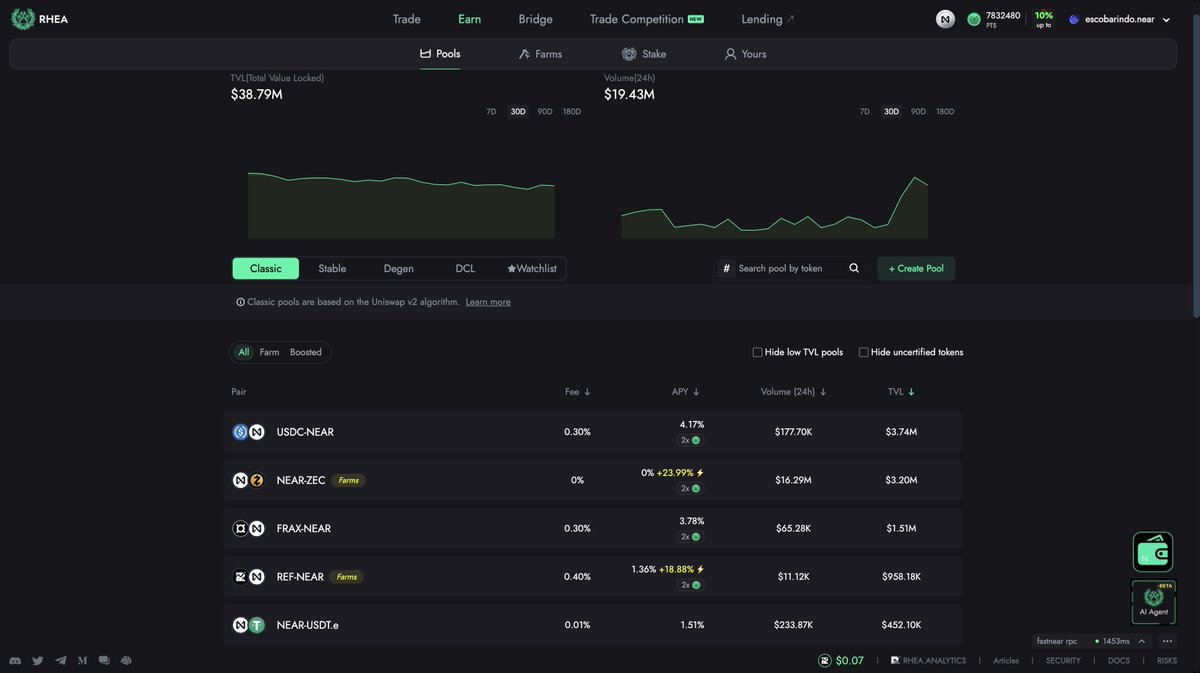
Task: Click the REF-NEAR token pair icons
Action: [248, 577]
